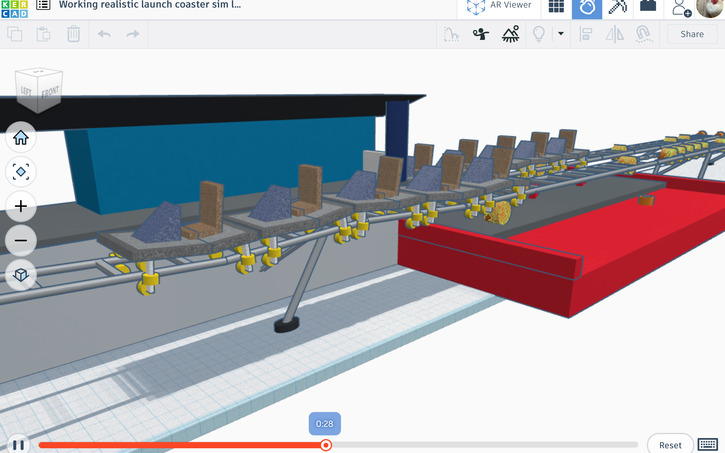Redo the last action

(x=133, y=34)
